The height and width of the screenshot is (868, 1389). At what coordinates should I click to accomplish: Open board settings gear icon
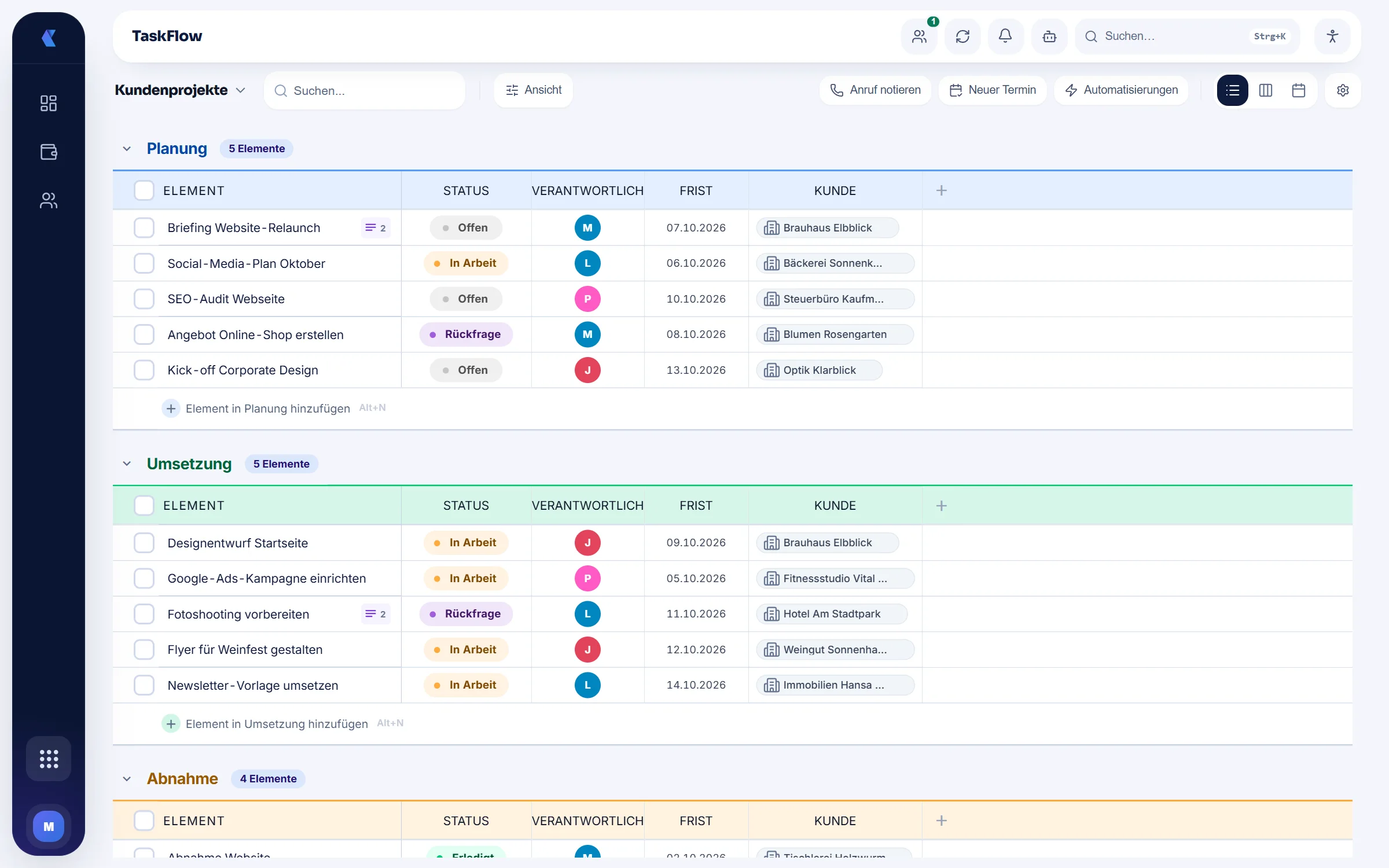pyautogui.click(x=1343, y=90)
